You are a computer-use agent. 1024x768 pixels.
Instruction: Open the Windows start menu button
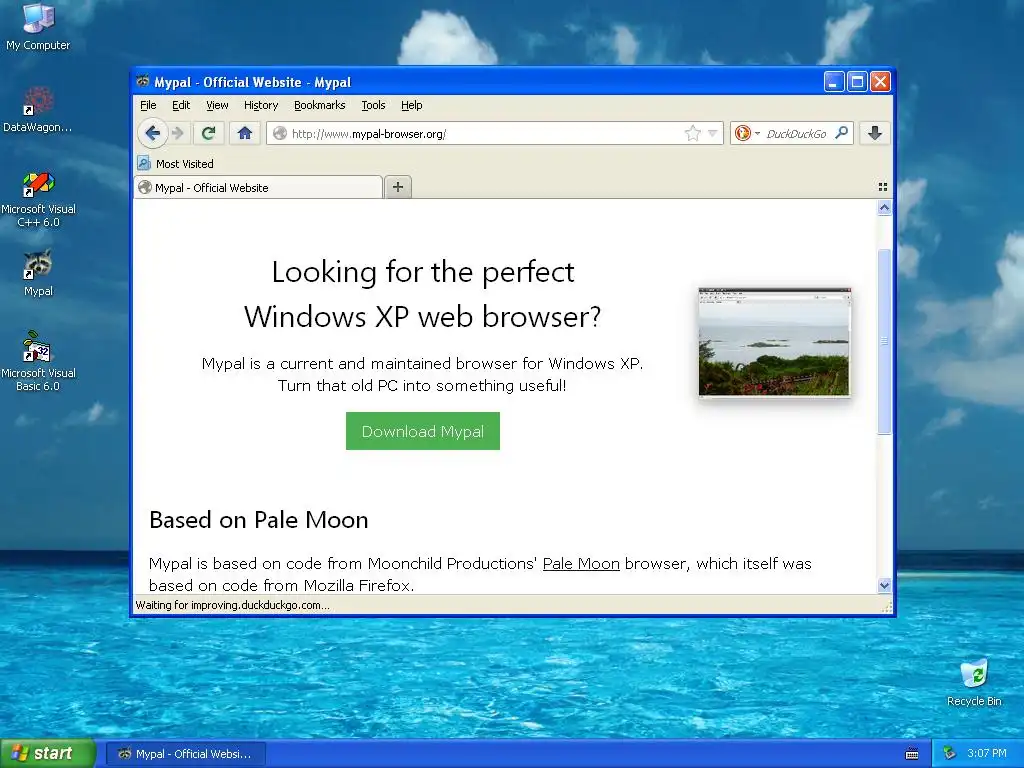tap(48, 753)
